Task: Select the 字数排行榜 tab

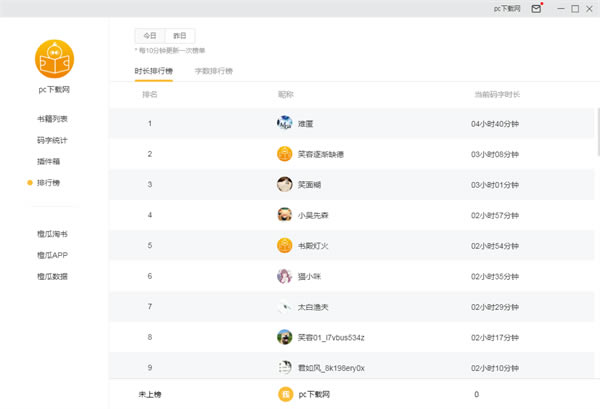Action: 213,71
